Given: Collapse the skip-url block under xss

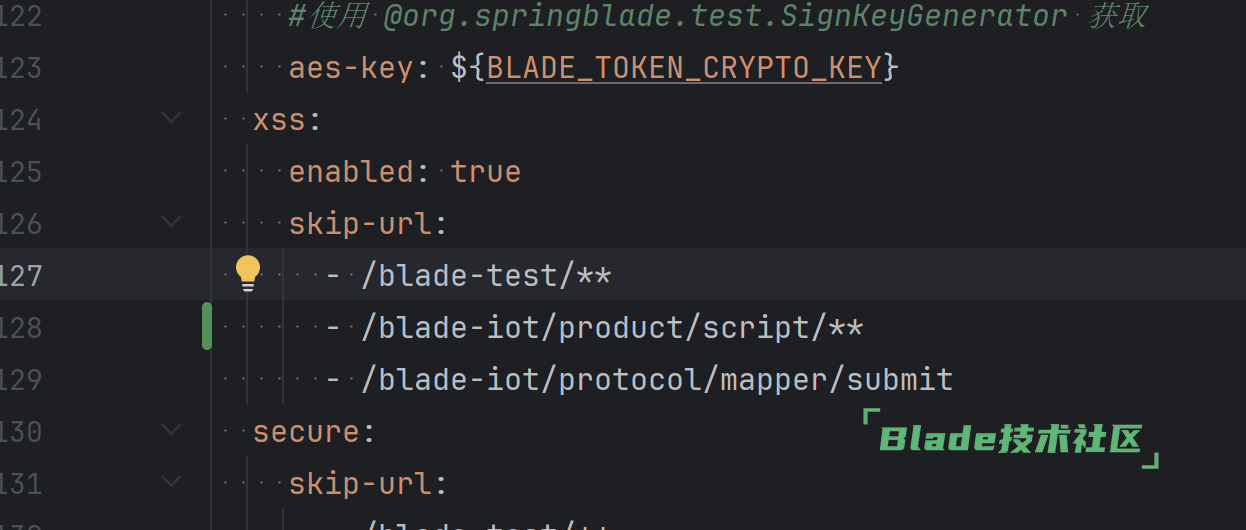Looking at the screenshot, I should (x=172, y=222).
